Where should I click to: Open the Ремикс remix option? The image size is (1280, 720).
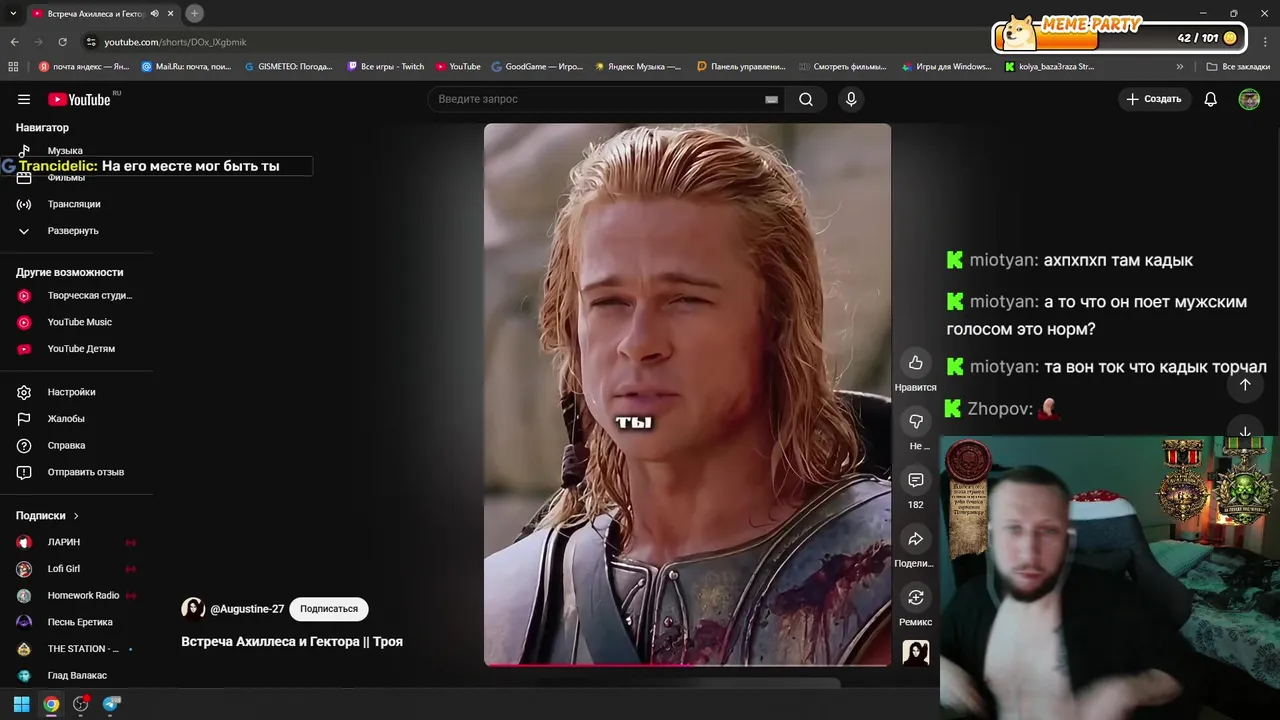915,597
